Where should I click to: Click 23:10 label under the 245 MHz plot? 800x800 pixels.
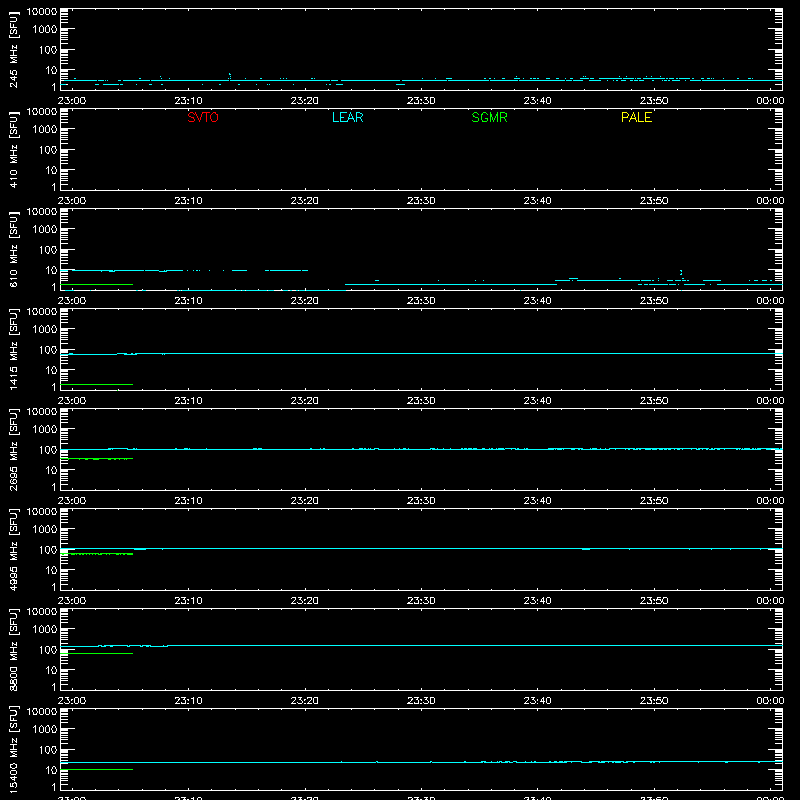[188, 101]
